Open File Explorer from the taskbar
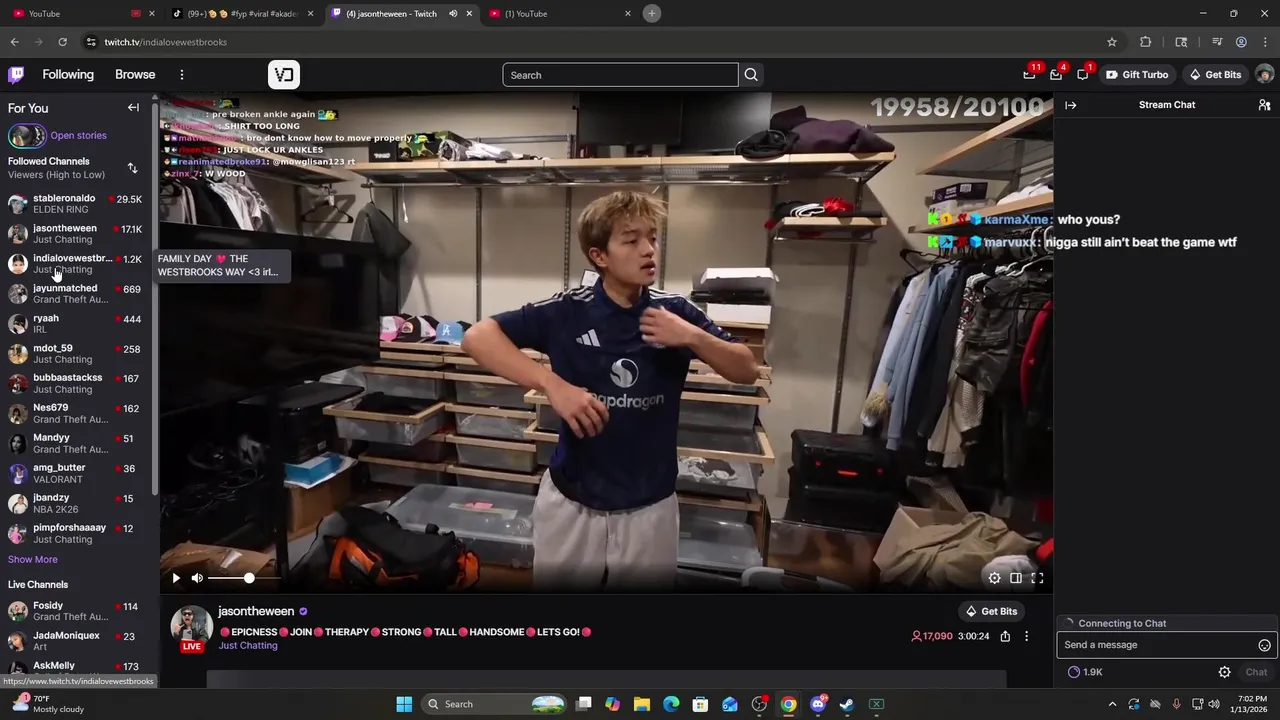Viewport: 1280px width, 720px height. point(642,704)
